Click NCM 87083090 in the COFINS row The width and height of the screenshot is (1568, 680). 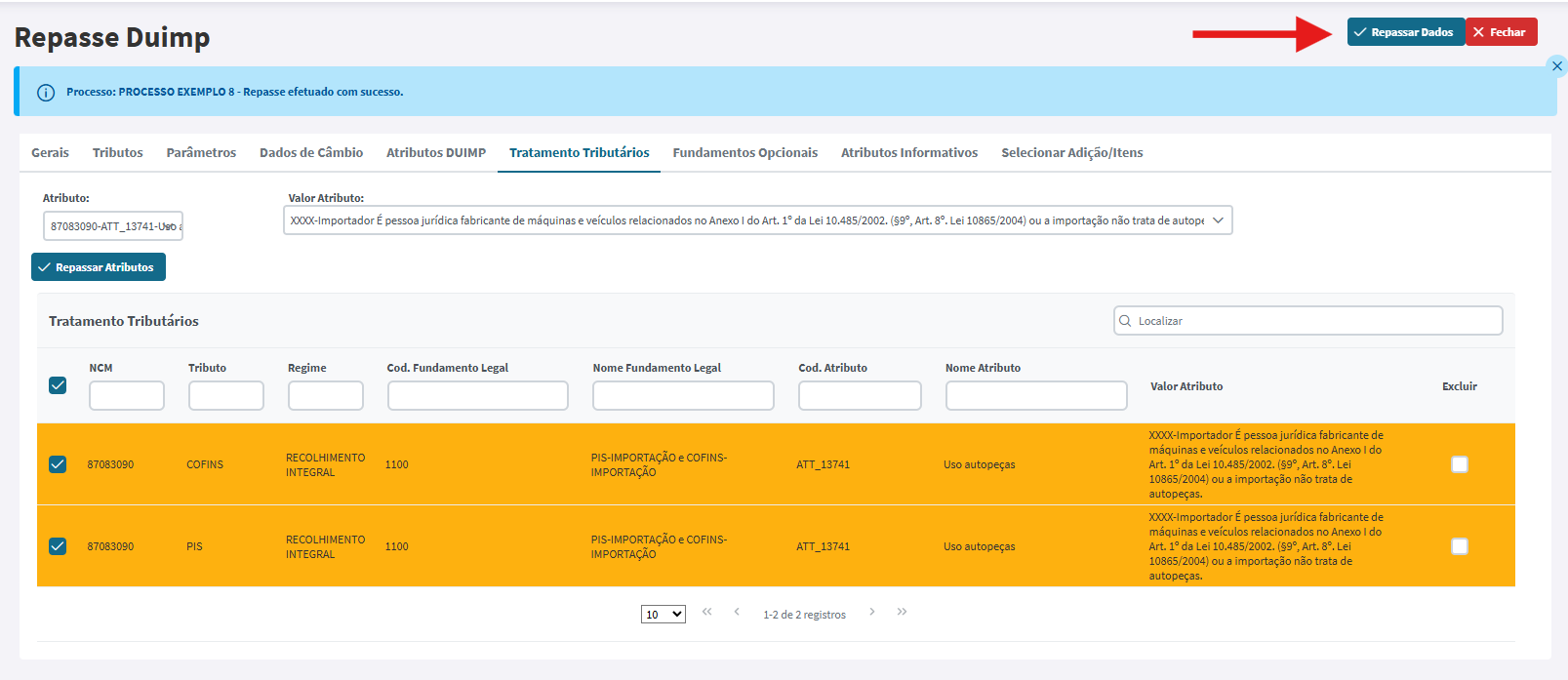[x=110, y=464]
